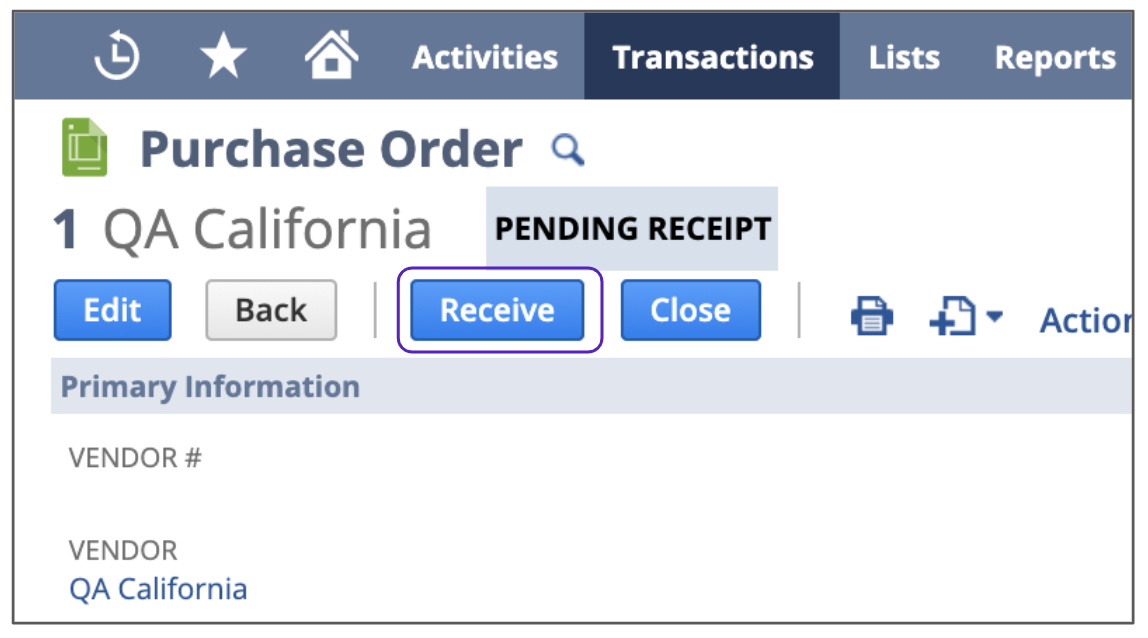Click the new document plus icon
Viewport: 1148px width, 638px height.
tap(952, 319)
